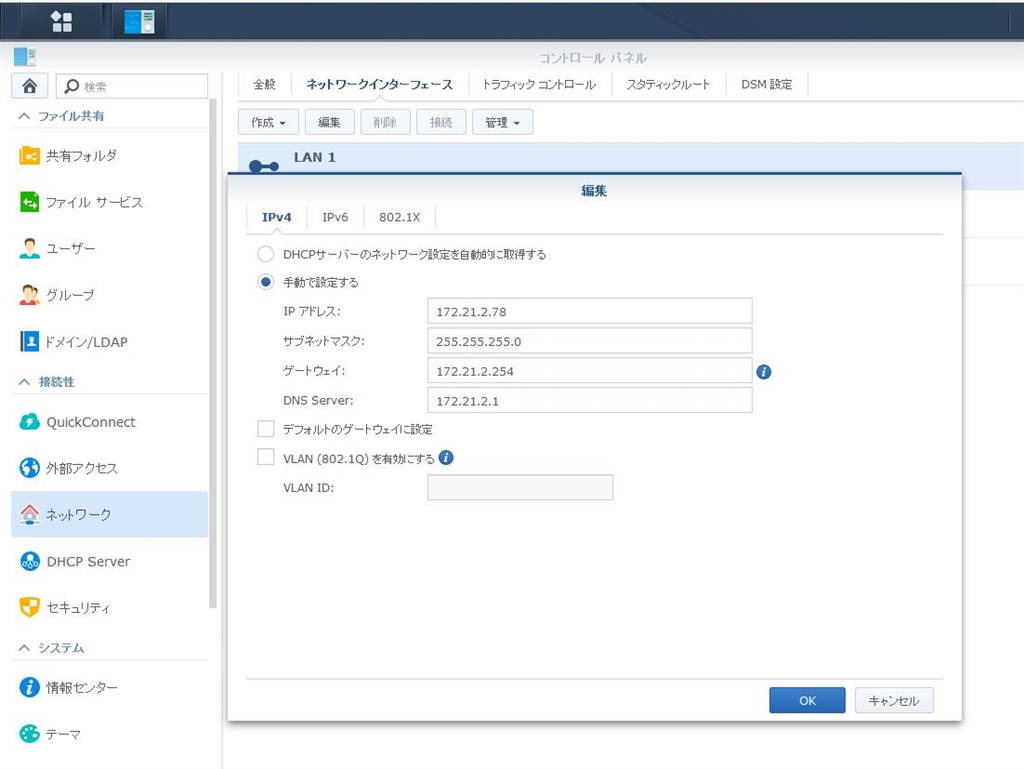The height and width of the screenshot is (769, 1024).
Task: Open テーマ palette icon
Action: point(29,734)
